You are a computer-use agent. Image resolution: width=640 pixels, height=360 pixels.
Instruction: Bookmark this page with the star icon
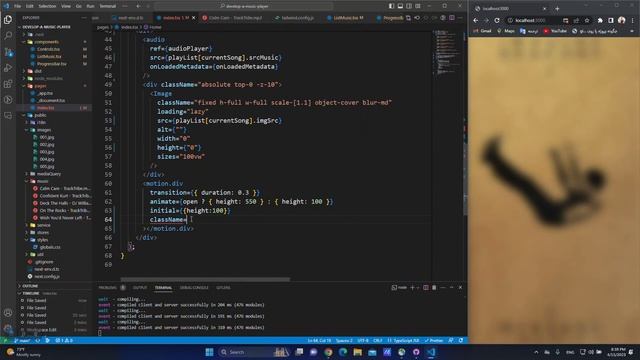tap(587, 20)
